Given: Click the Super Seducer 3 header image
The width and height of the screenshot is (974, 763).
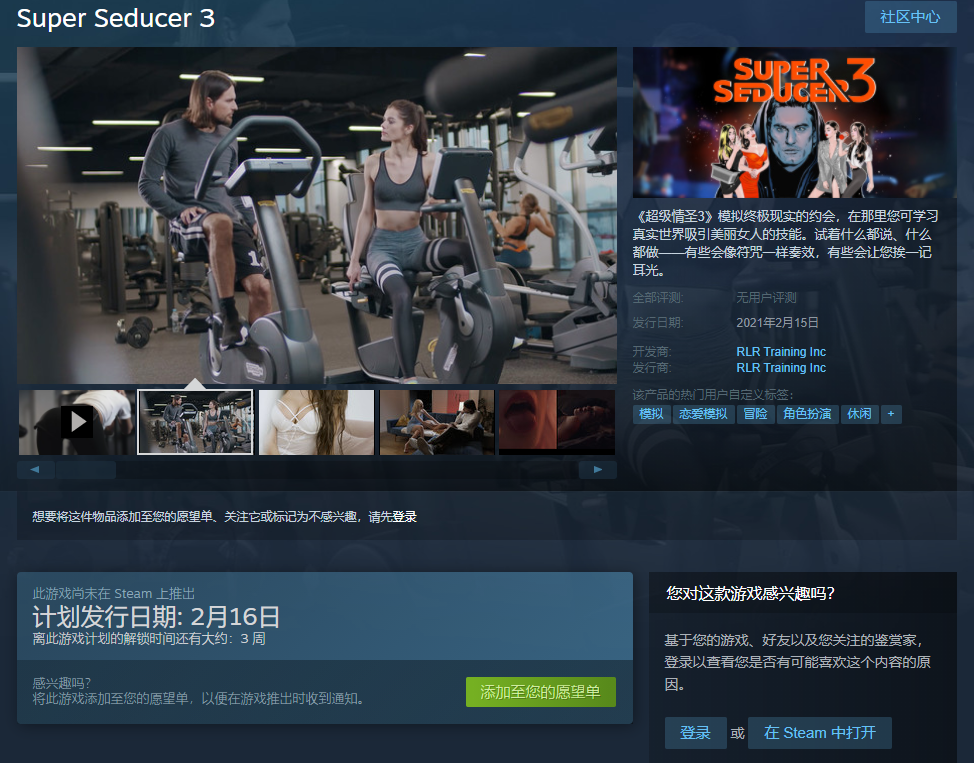Looking at the screenshot, I should pyautogui.click(x=794, y=122).
